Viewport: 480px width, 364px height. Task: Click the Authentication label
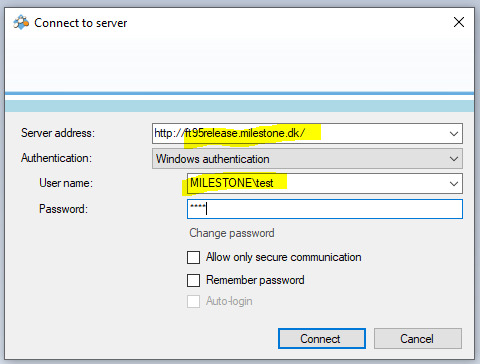click(x=56, y=158)
